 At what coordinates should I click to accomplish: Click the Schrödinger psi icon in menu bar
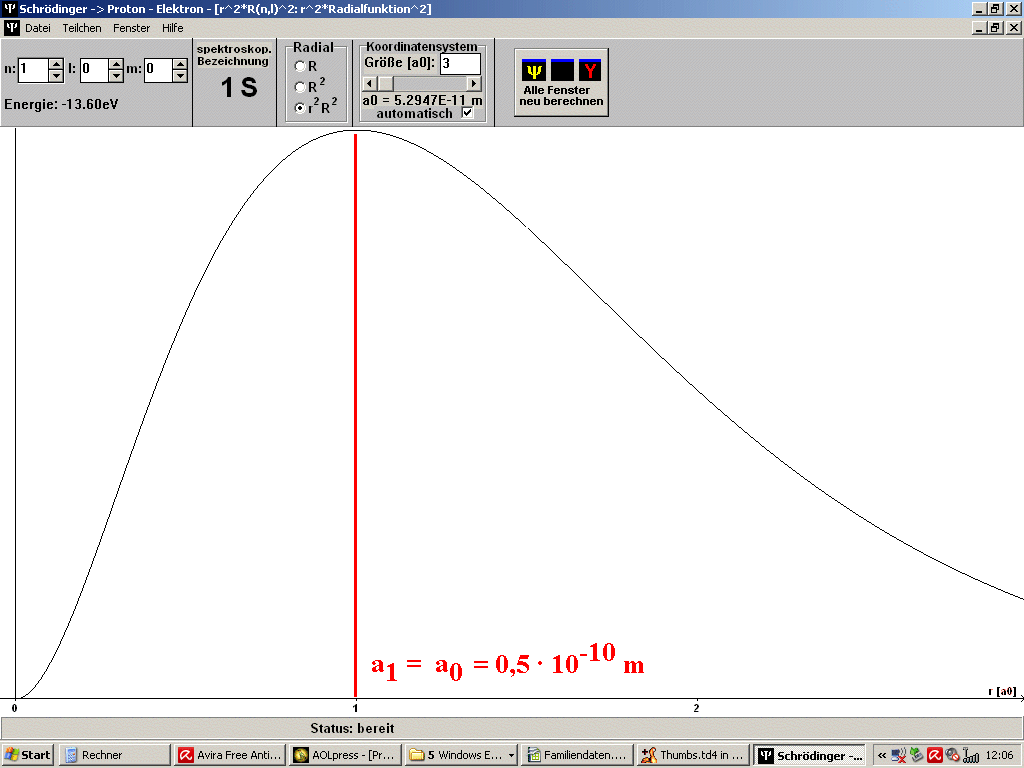pyautogui.click(x=11, y=28)
